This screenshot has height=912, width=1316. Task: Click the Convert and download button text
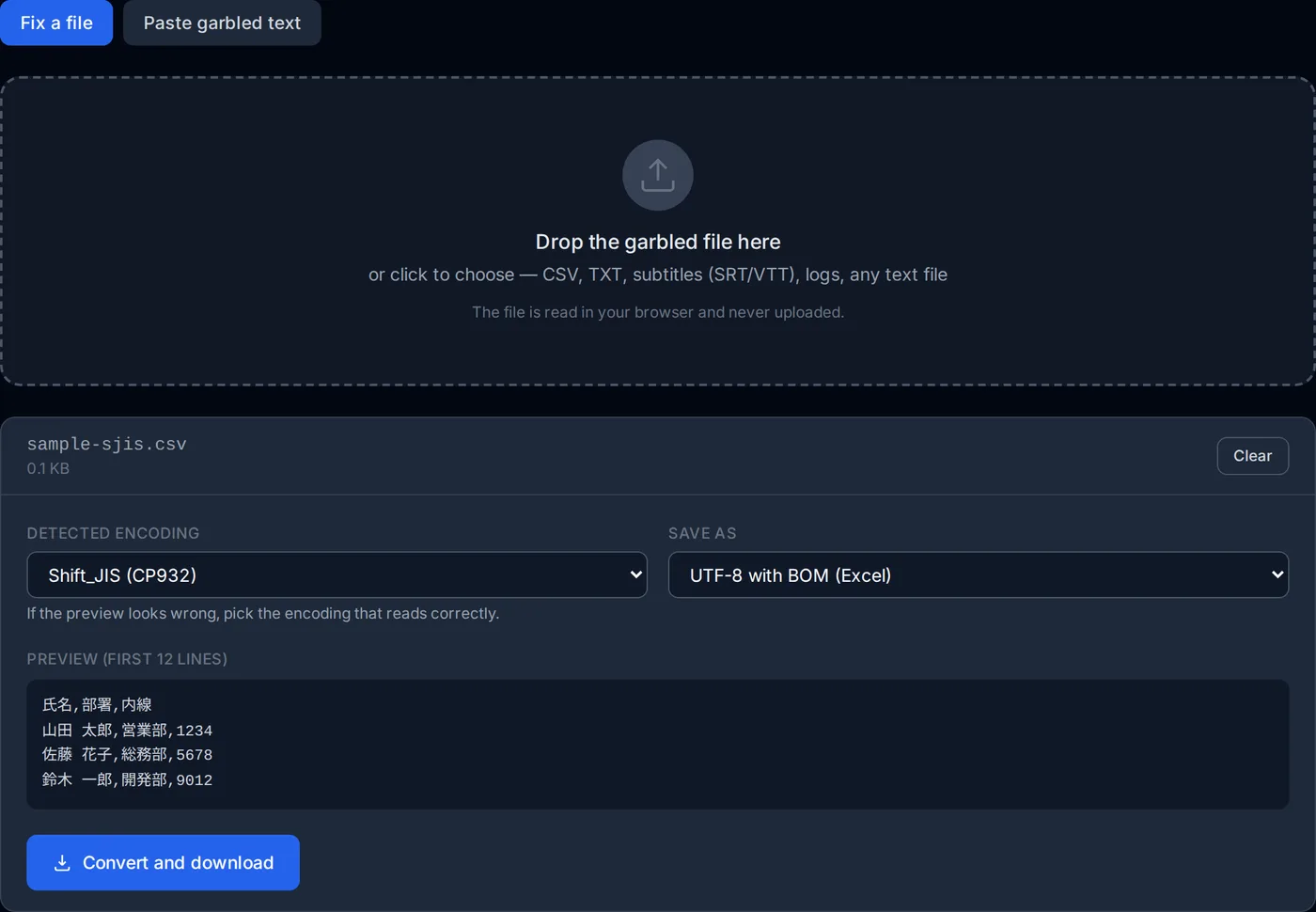click(x=178, y=863)
